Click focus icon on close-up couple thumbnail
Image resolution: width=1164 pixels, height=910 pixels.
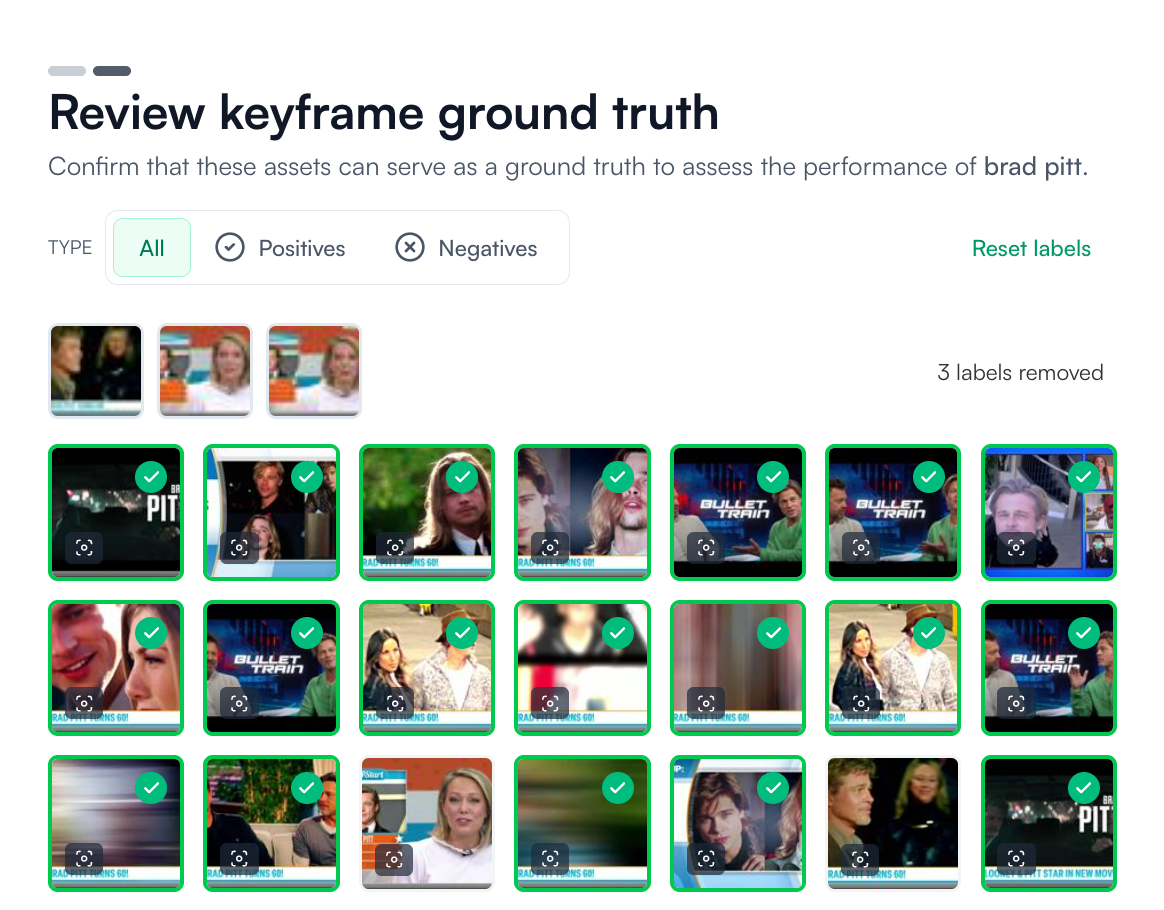coord(84,702)
